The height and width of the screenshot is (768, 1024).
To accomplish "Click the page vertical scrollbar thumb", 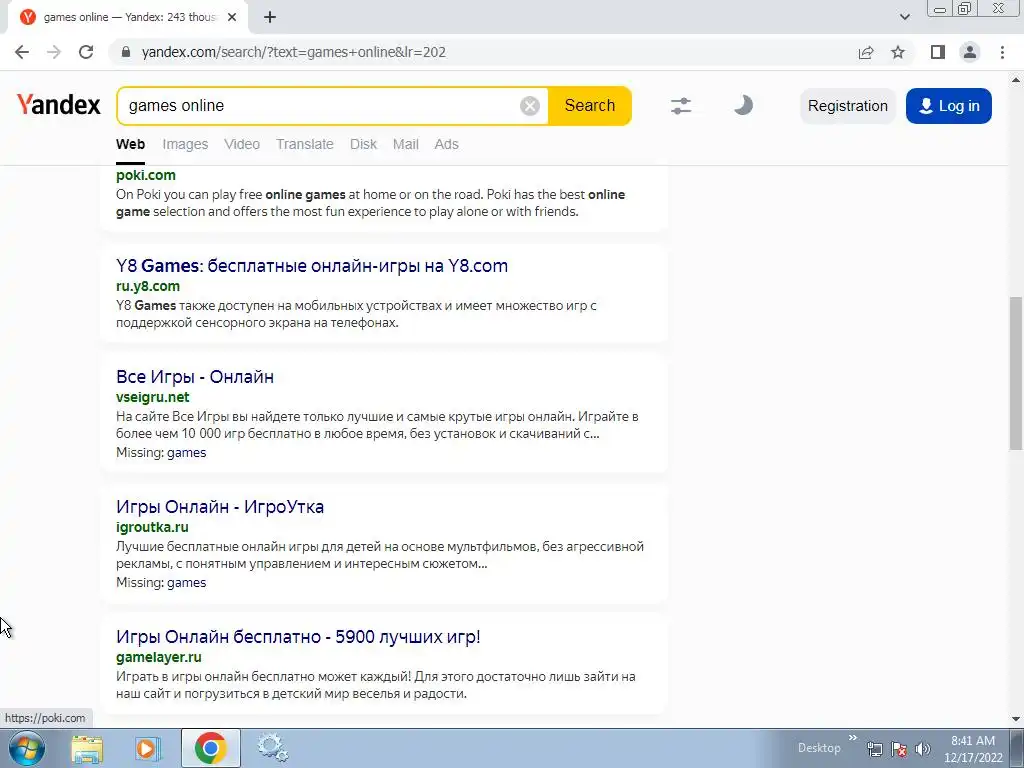I will coord(1016,372).
